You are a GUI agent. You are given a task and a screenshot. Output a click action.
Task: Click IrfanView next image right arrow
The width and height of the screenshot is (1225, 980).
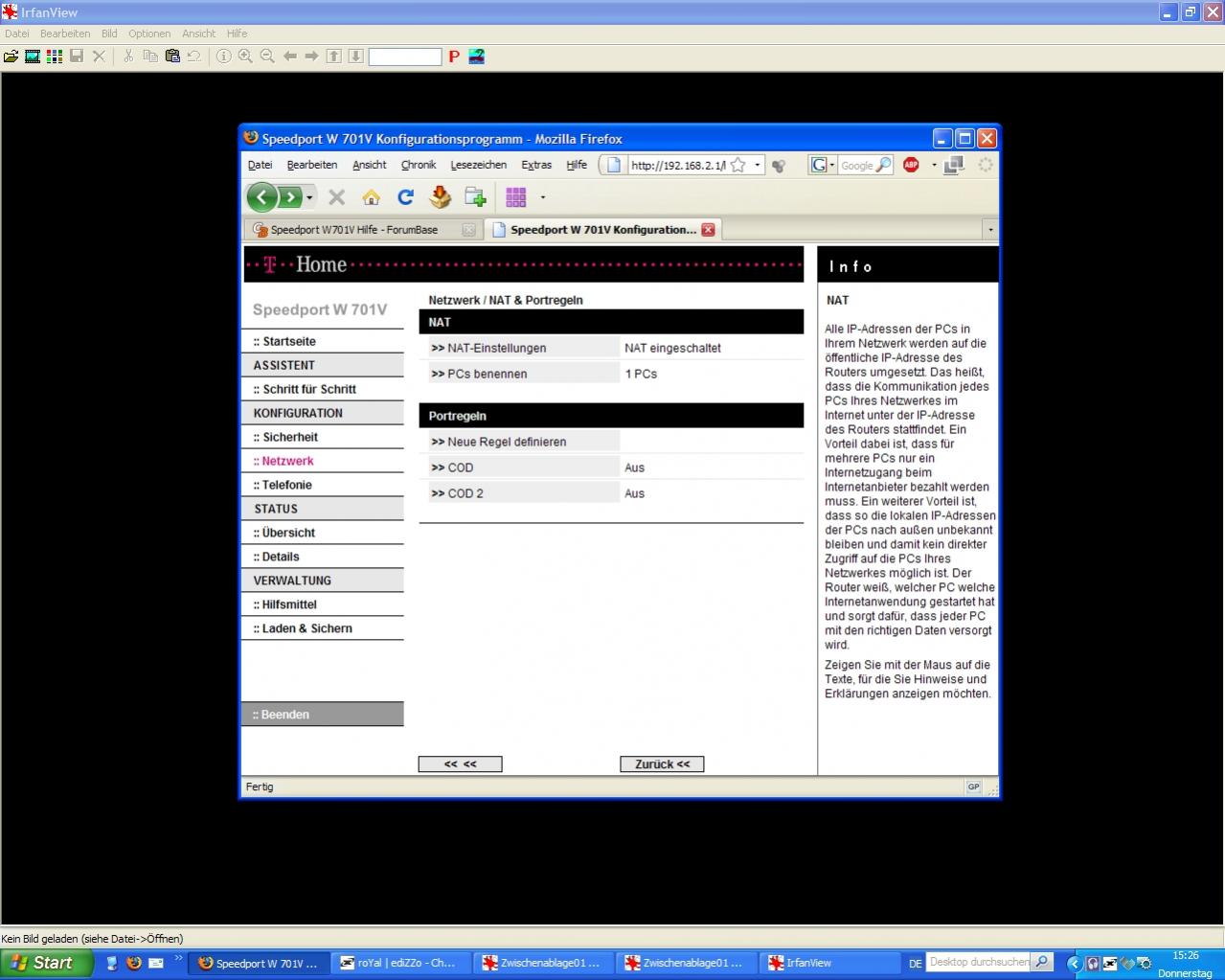tap(311, 57)
